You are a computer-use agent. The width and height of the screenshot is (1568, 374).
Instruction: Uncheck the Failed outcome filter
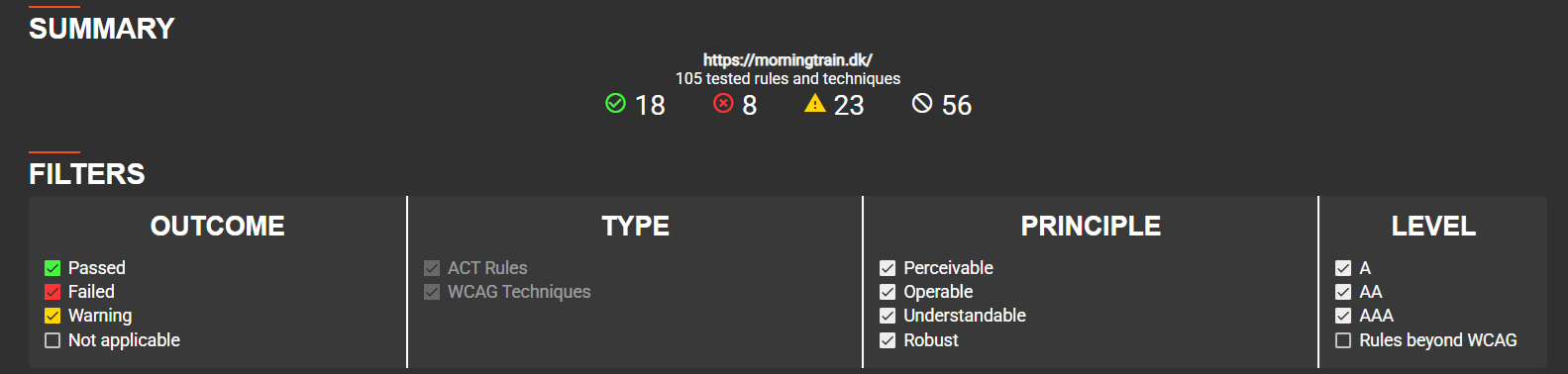52,292
